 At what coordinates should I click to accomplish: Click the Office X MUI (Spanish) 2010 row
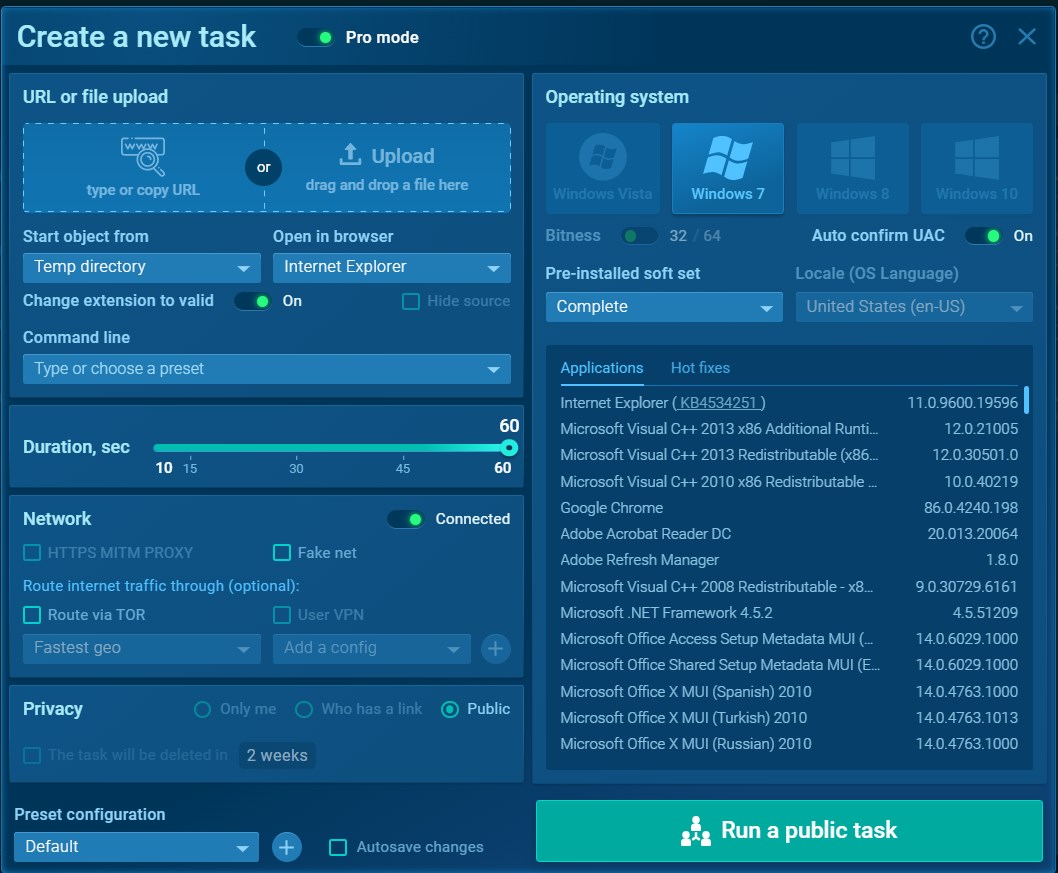(789, 692)
